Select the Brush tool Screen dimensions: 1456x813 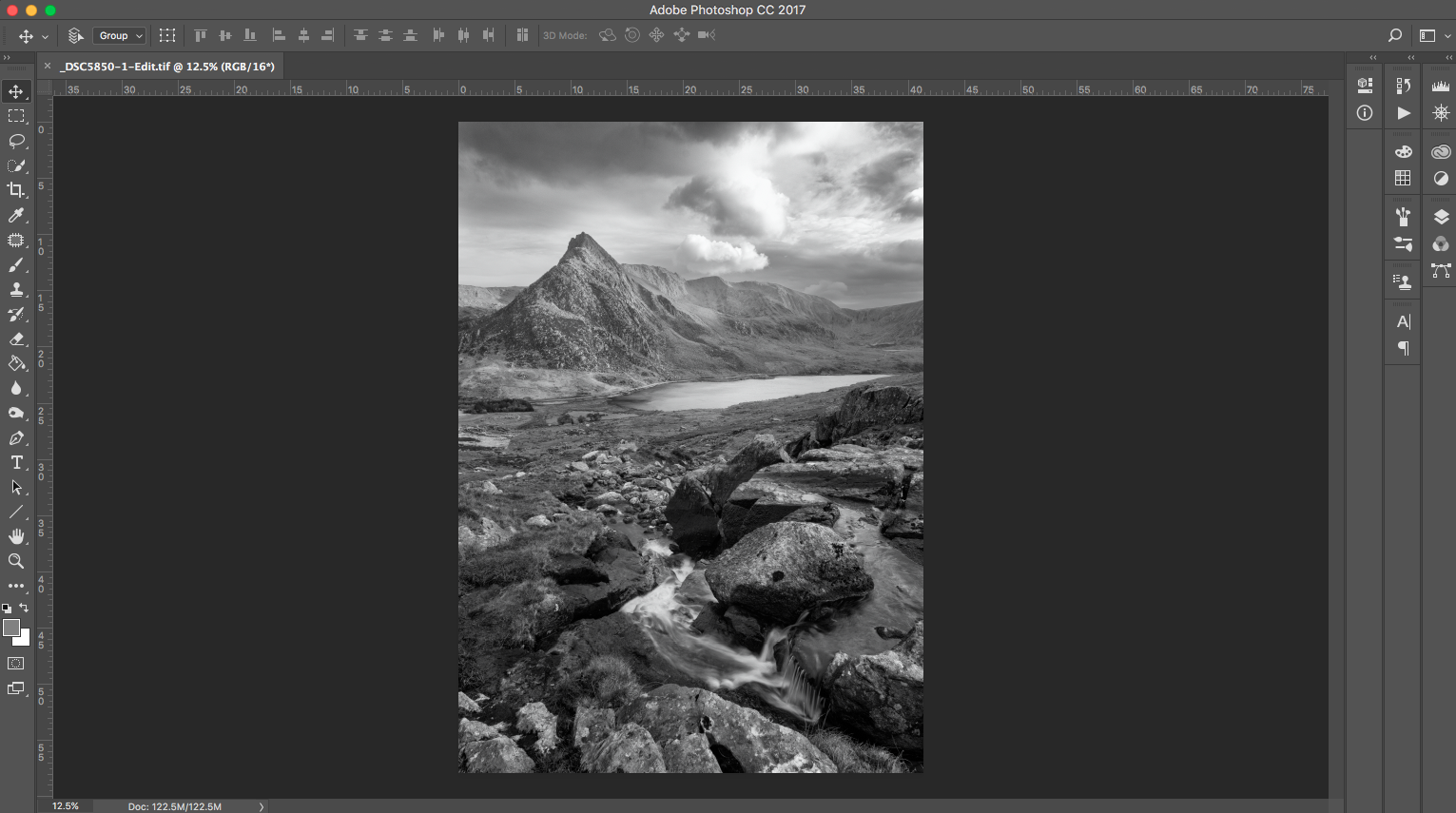point(16,265)
